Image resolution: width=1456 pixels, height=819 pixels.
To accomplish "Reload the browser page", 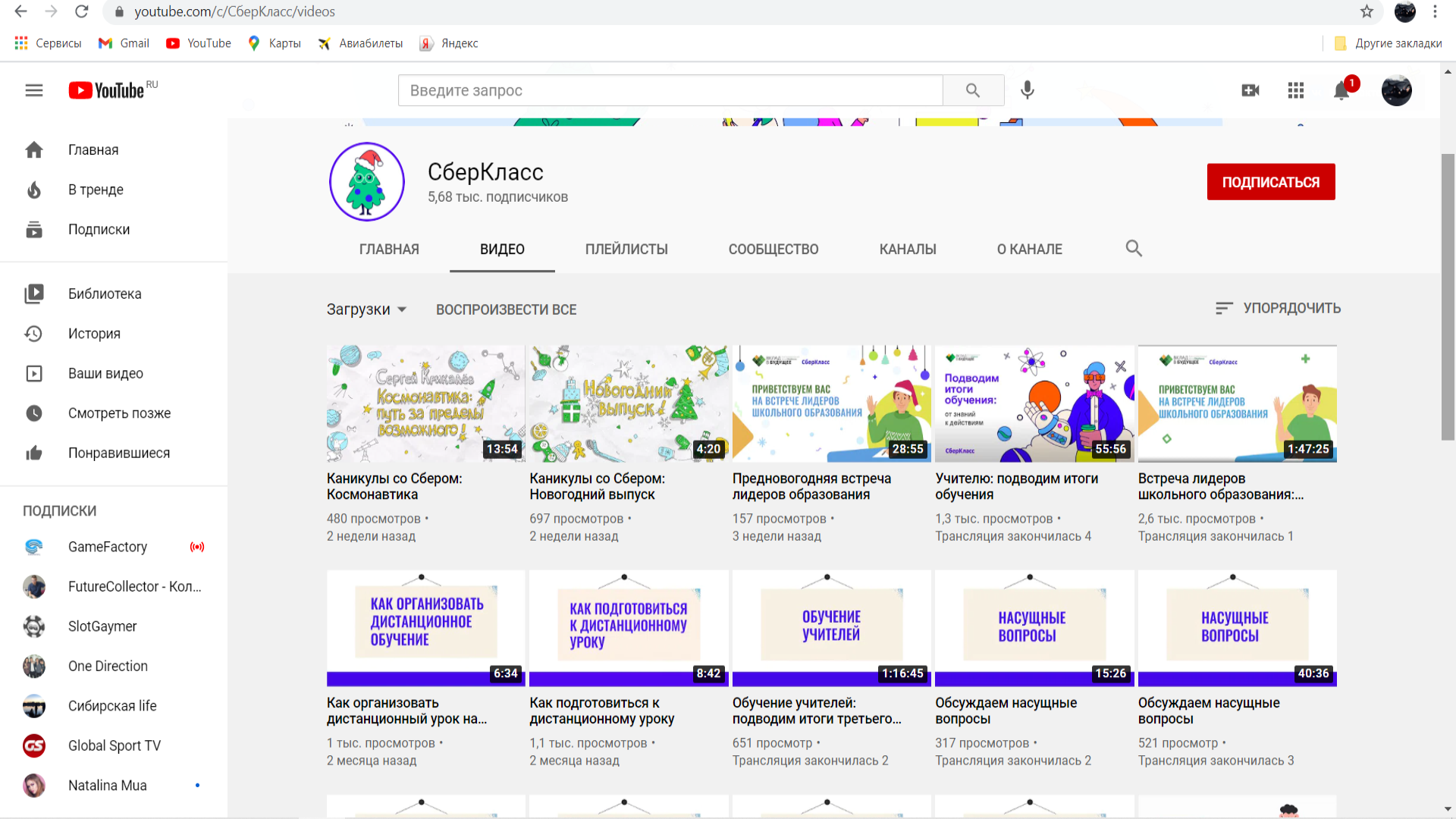I will (x=82, y=11).
